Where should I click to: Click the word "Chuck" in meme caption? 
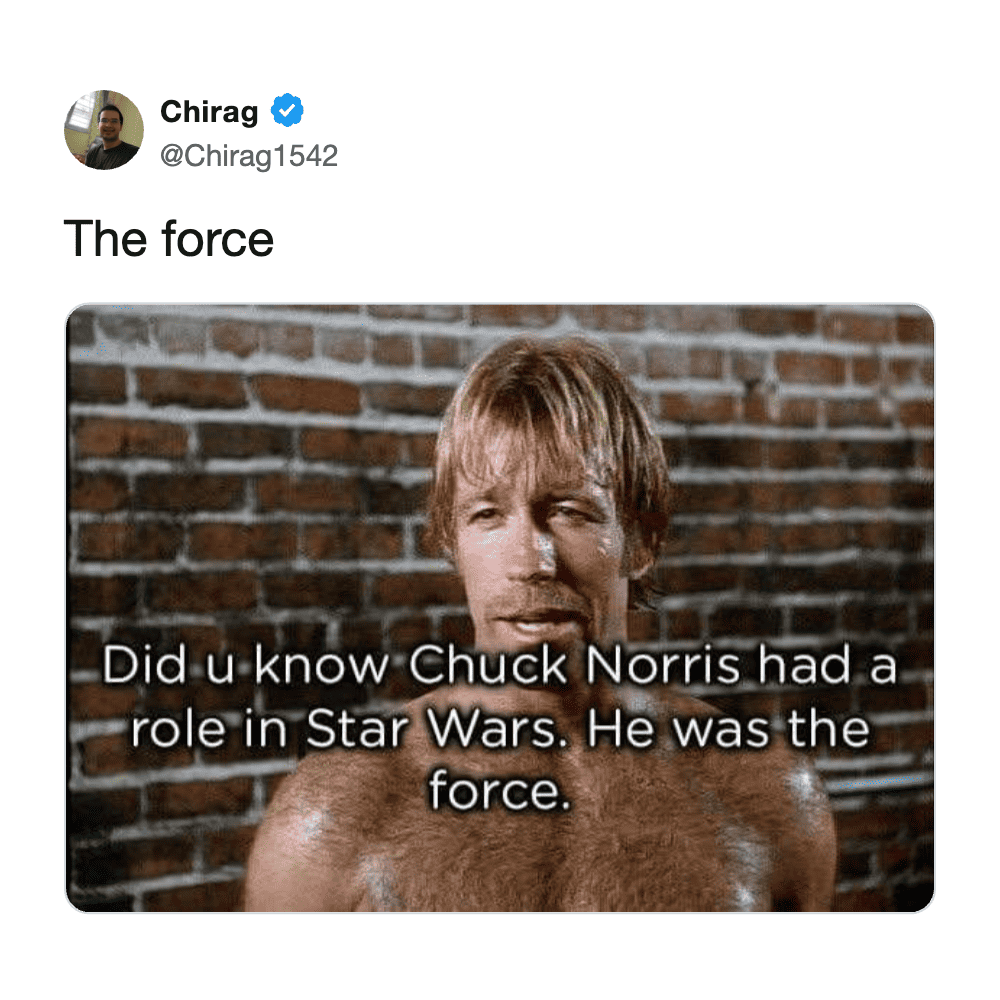(487, 665)
